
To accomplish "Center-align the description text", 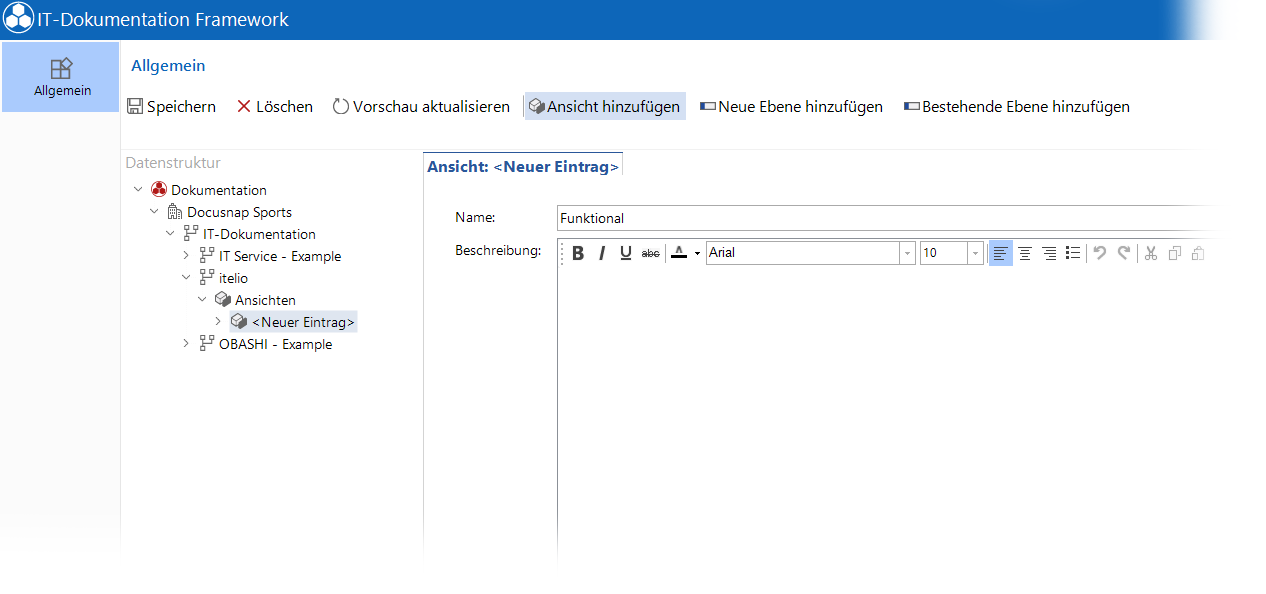I will 1025,253.
